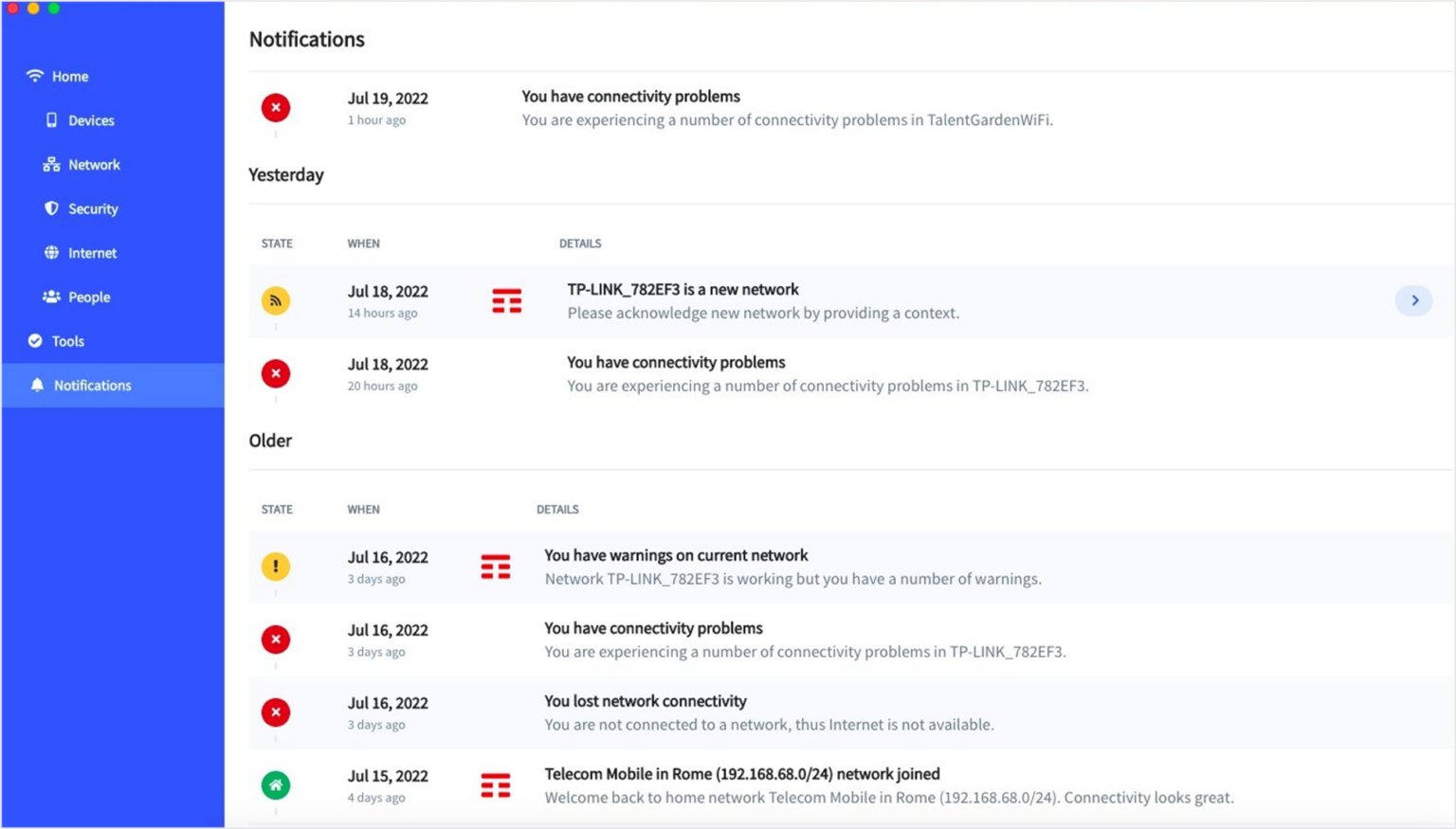Click the Devices phone icon in sidebar
1456x829 pixels.
52,120
